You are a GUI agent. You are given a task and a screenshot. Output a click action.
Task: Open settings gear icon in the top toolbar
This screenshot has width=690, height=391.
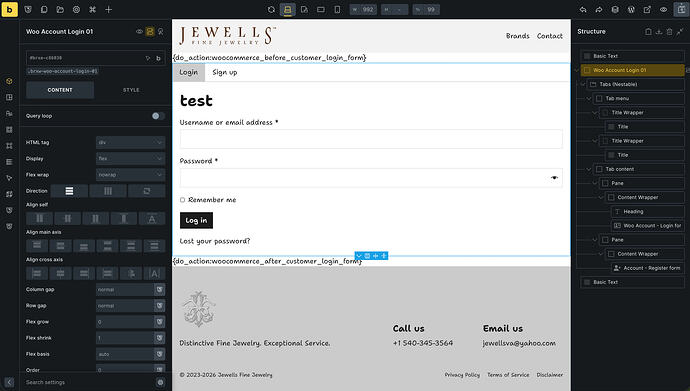[77, 9]
